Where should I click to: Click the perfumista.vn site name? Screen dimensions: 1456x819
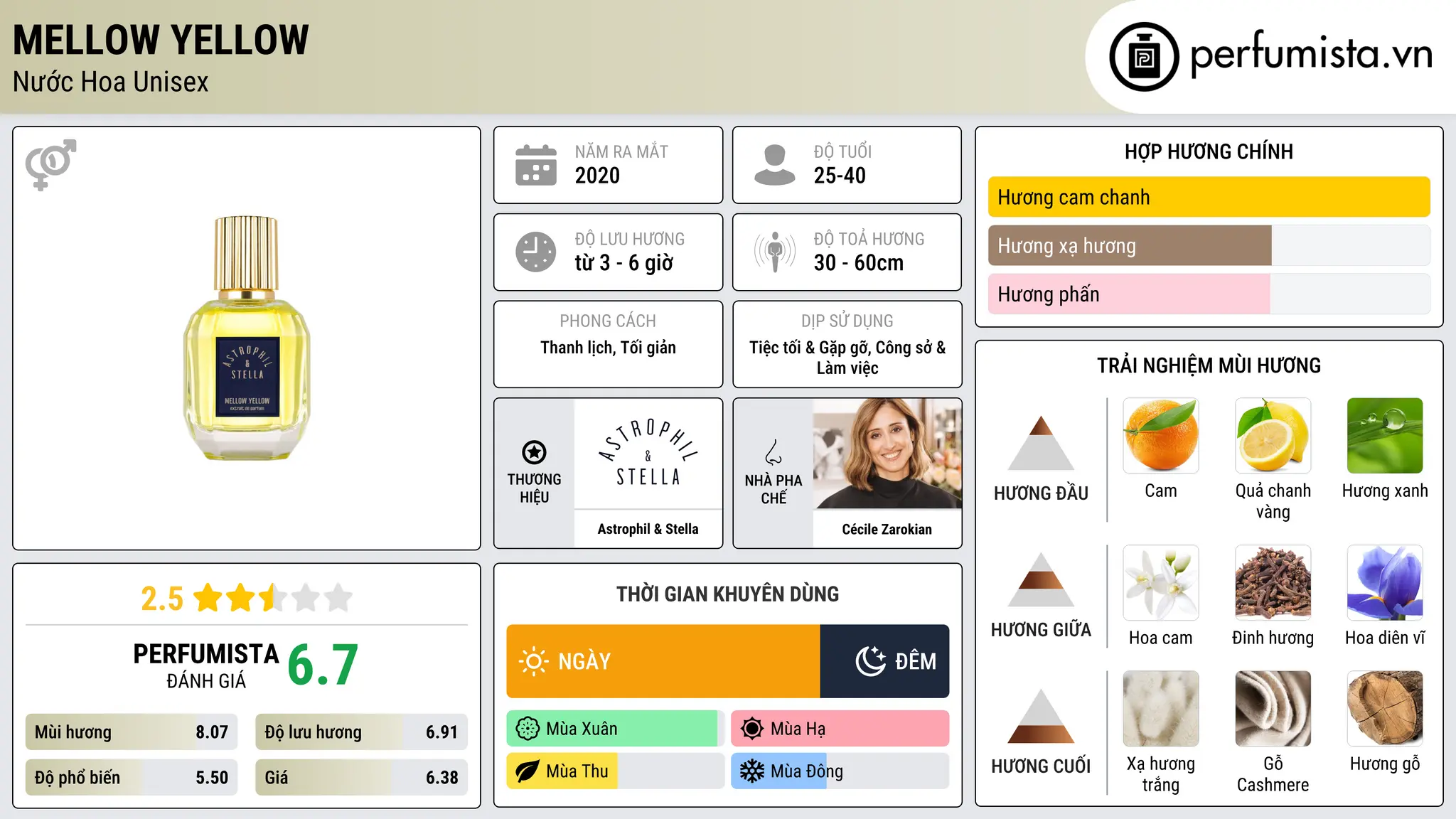point(1311,54)
